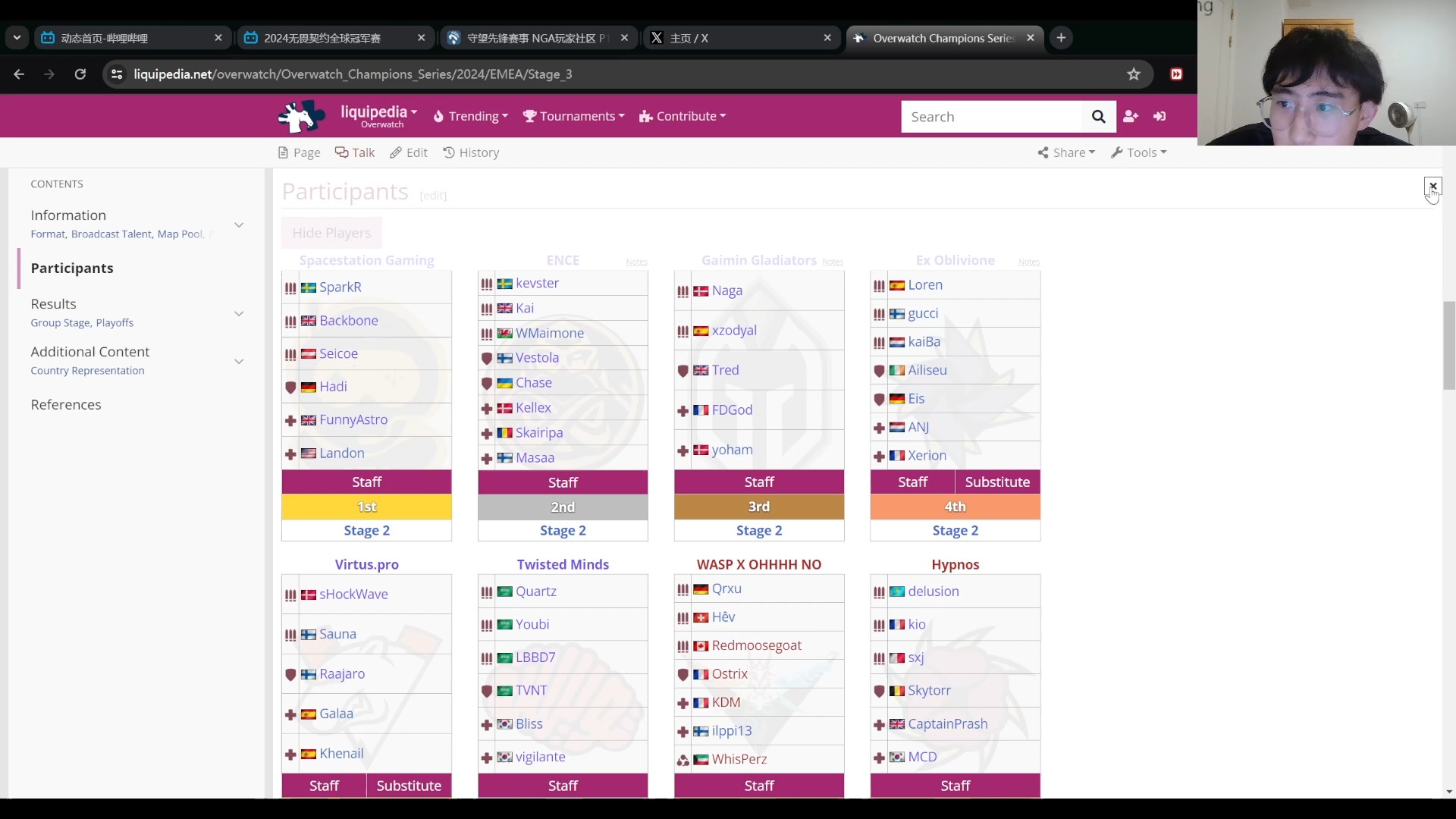Click the create account icon
Viewport: 1456px width, 819px height.
1131,116
